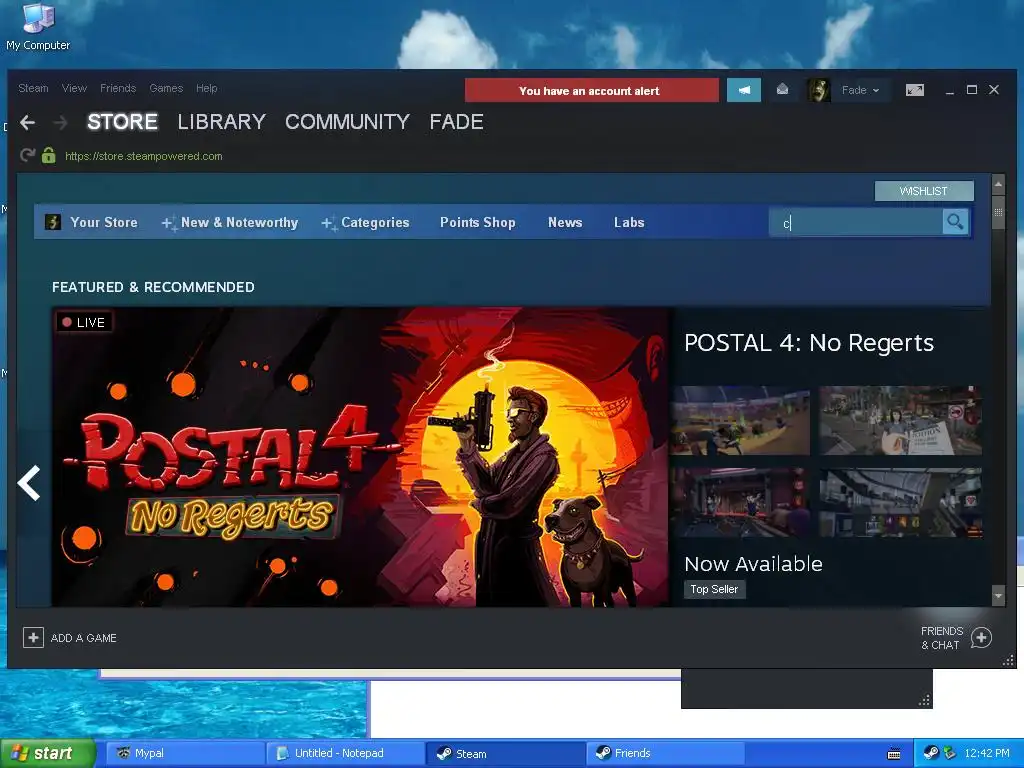View the top-left POSTAL 4 screenshot thumbnail
This screenshot has height=768, width=1024.
(741, 420)
